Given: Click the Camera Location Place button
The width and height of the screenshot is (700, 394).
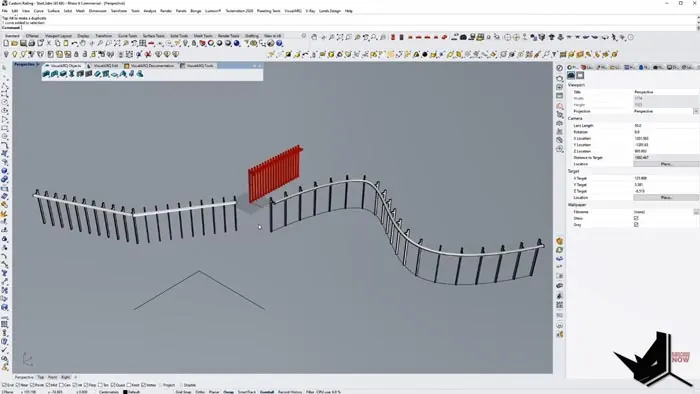Looking at the screenshot, I should point(666,164).
